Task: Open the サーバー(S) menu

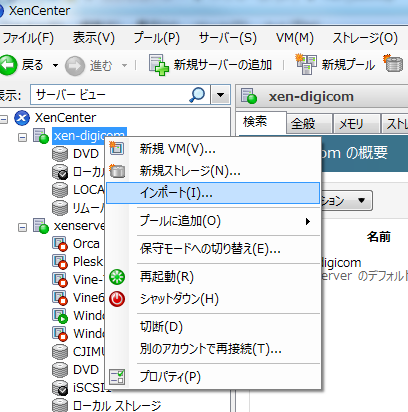Action: 228,38
